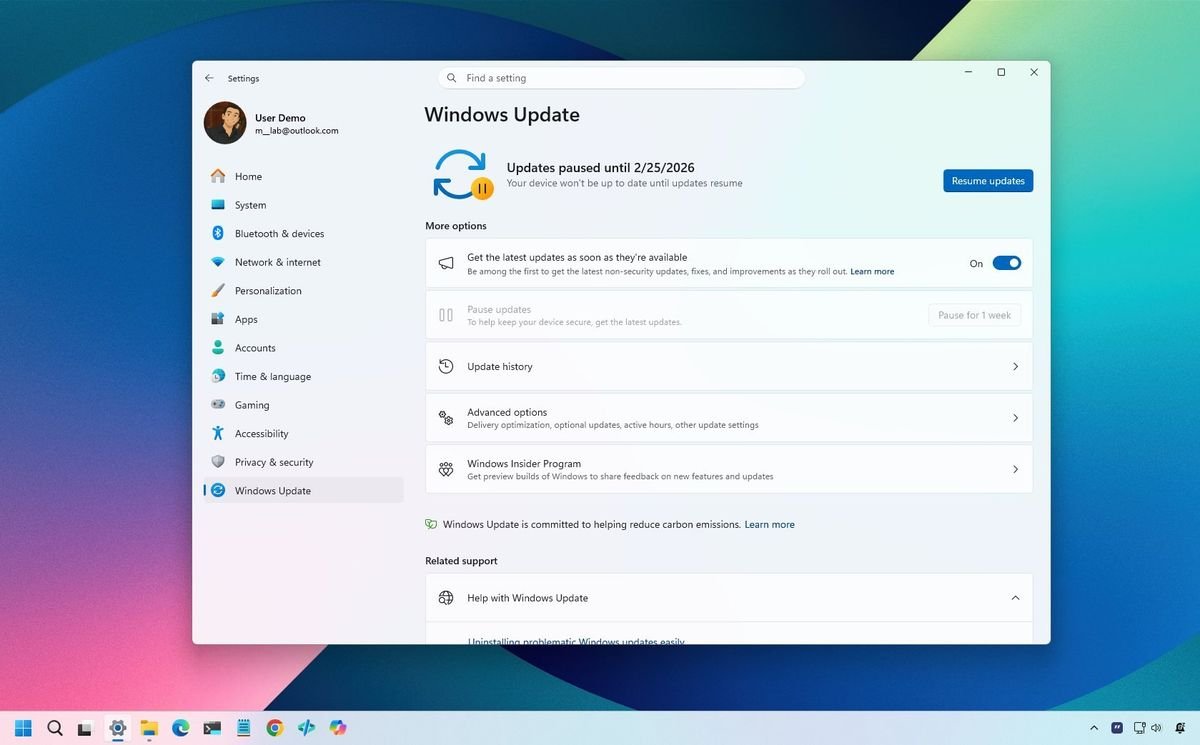The image size is (1200, 745).
Task: Open Windows Terminal from the taskbar
Action: click(x=212, y=728)
